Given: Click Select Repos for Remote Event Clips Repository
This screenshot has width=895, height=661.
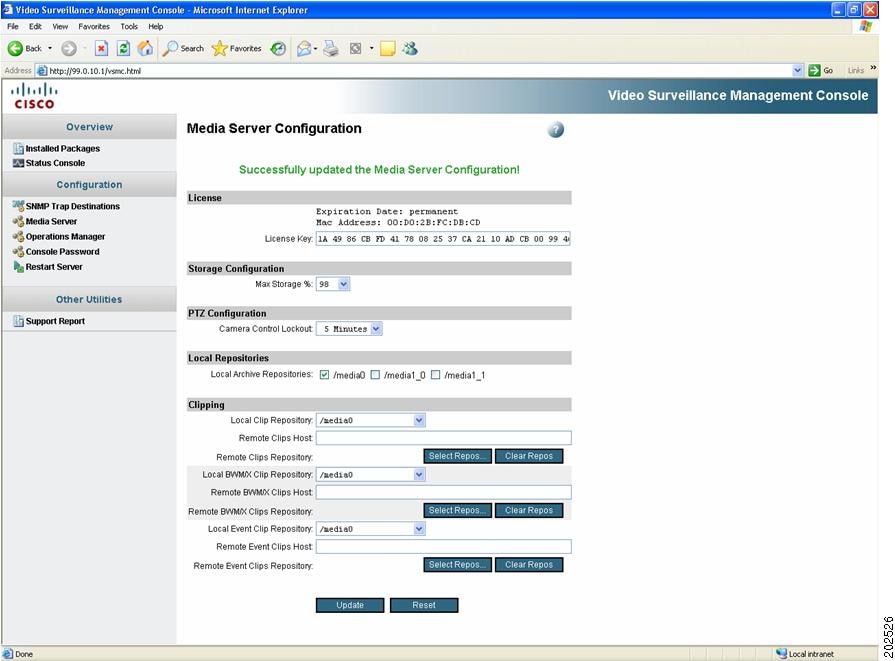Looking at the screenshot, I should 457,565.
